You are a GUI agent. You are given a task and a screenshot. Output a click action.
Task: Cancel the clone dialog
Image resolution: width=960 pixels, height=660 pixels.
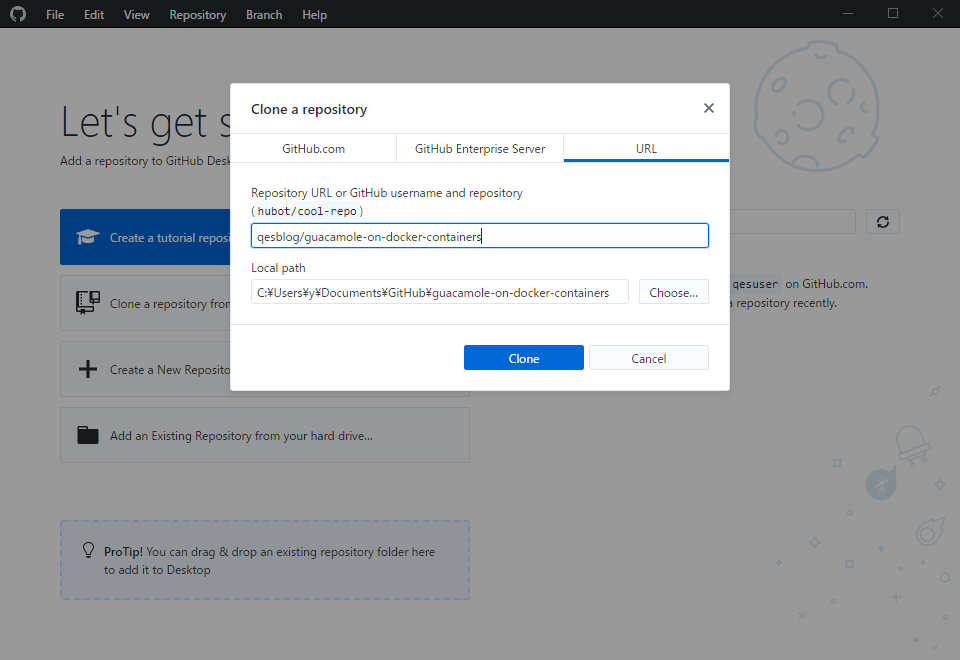click(648, 358)
